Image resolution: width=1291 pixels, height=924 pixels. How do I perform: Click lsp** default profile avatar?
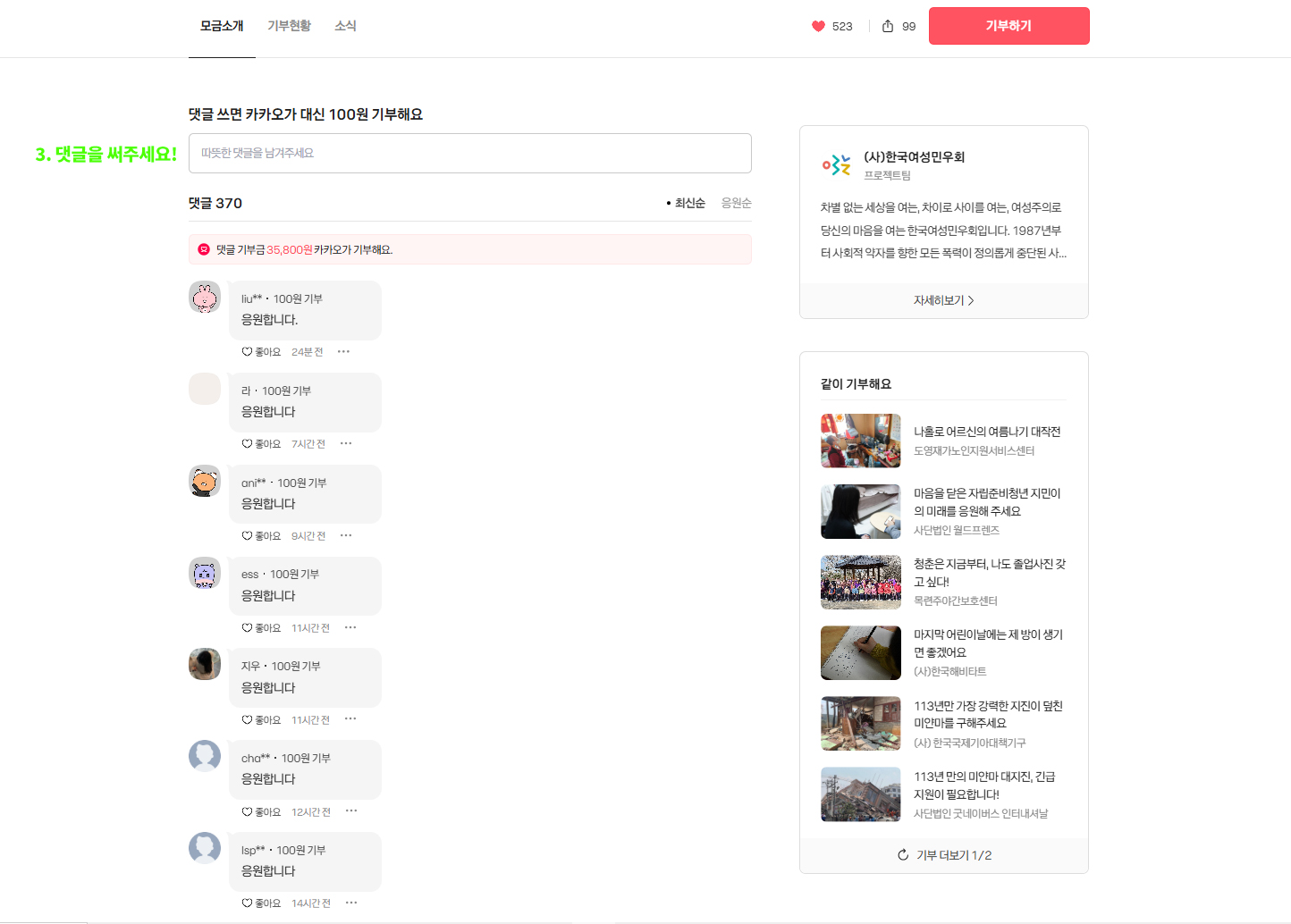point(205,848)
